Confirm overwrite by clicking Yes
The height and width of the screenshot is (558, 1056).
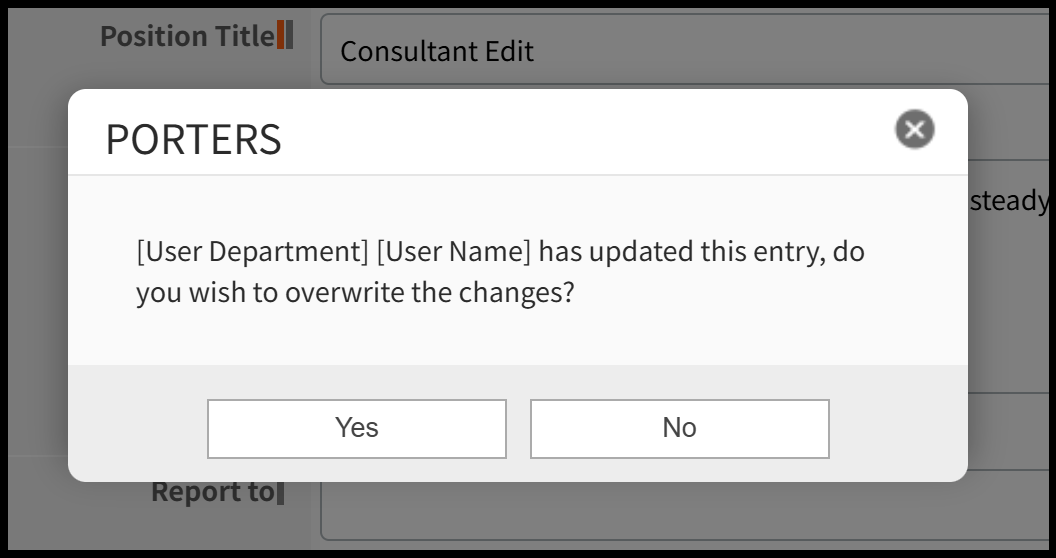pyautogui.click(x=357, y=428)
